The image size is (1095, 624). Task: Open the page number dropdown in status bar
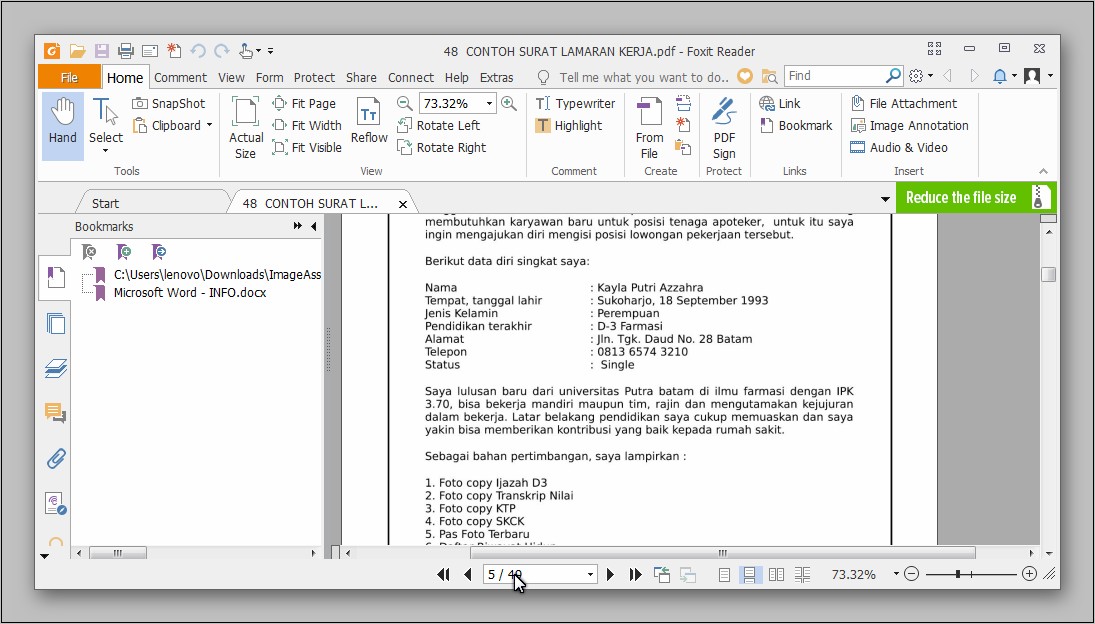590,574
